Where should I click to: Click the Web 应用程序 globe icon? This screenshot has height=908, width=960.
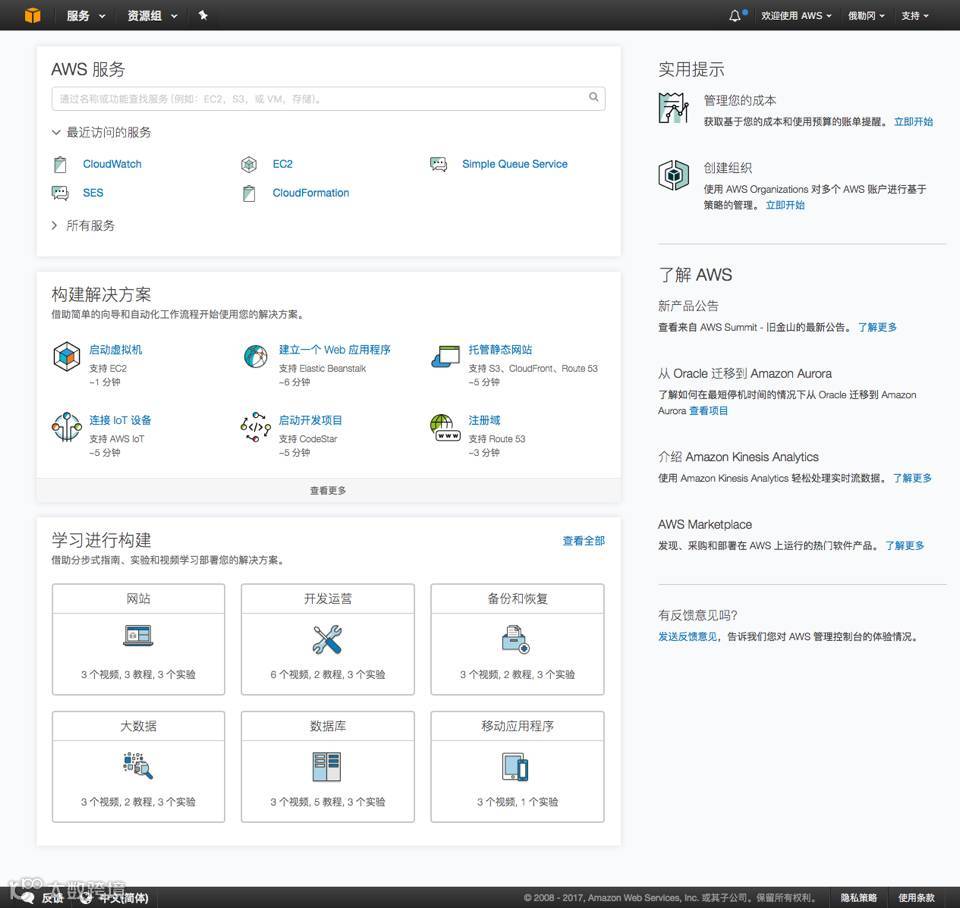pos(255,356)
